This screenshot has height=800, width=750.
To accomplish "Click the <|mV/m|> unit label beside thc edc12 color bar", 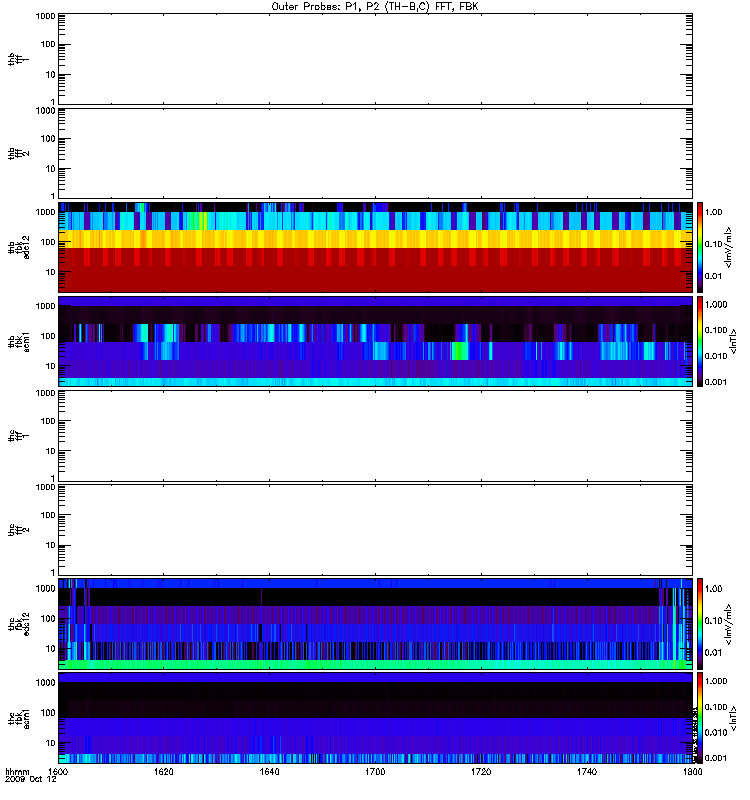I will pos(729,624).
